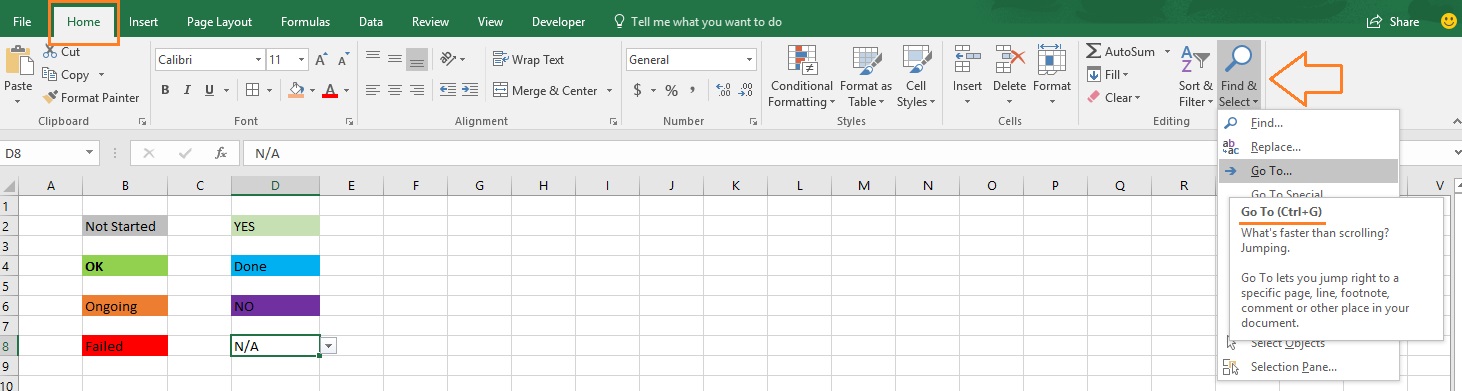Image resolution: width=1462 pixels, height=391 pixels.
Task: Click the Cut scissors icon
Action: point(50,52)
